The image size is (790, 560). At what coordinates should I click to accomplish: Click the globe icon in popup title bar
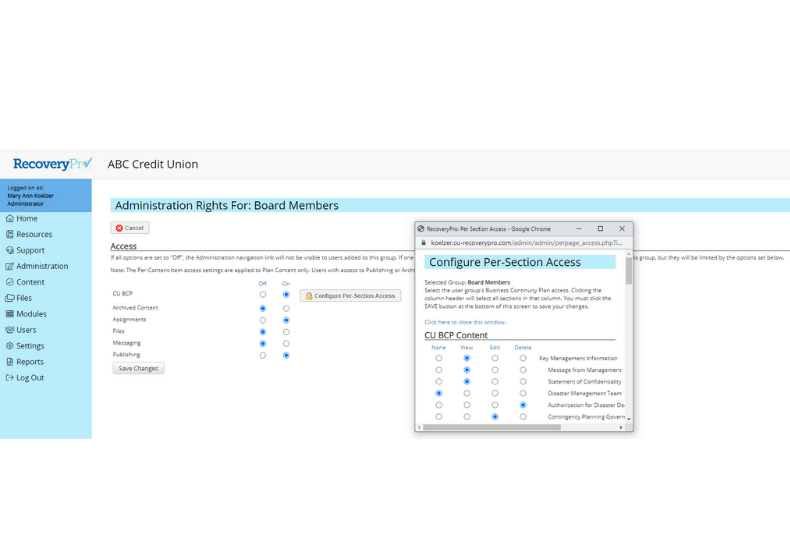click(x=421, y=229)
